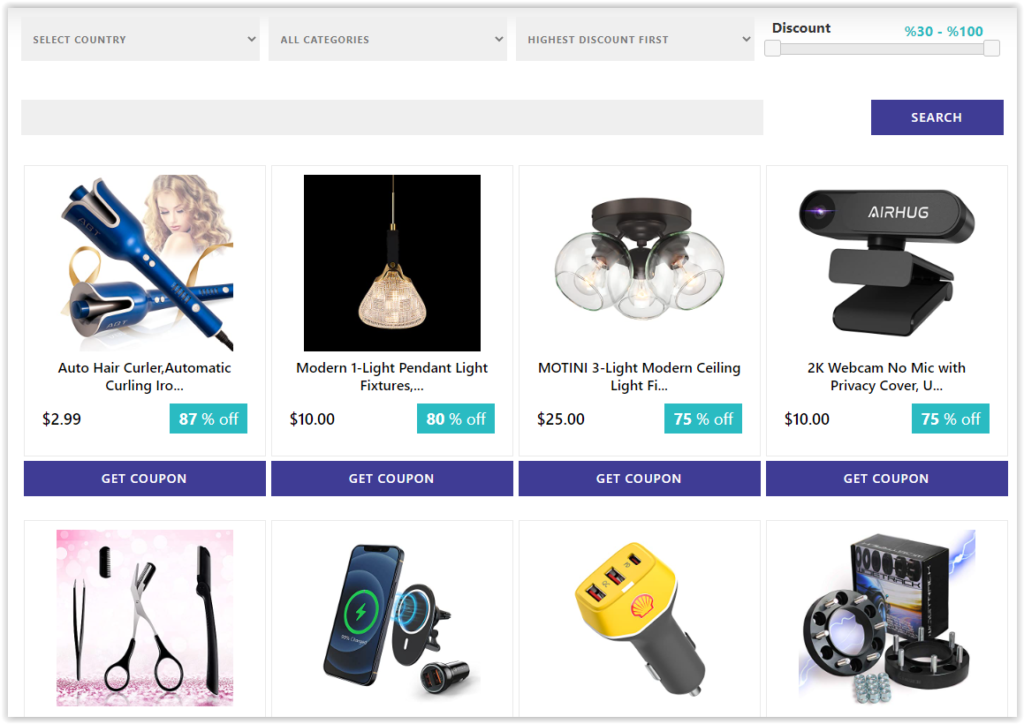Image resolution: width=1024 pixels, height=724 pixels.
Task: Get coupon for Modern Pendant Light
Action: pyautogui.click(x=392, y=479)
